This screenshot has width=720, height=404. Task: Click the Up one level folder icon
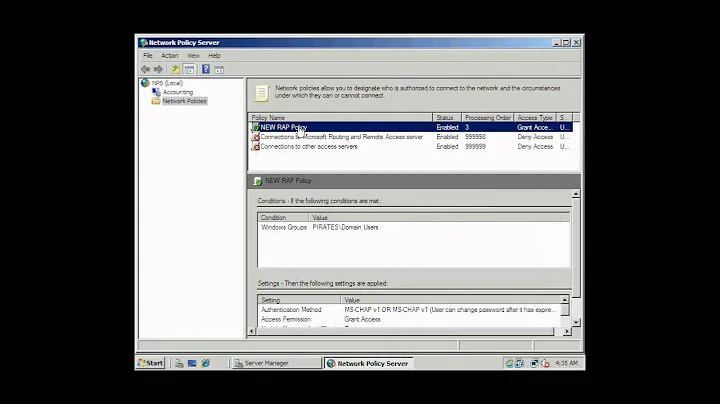[175, 69]
